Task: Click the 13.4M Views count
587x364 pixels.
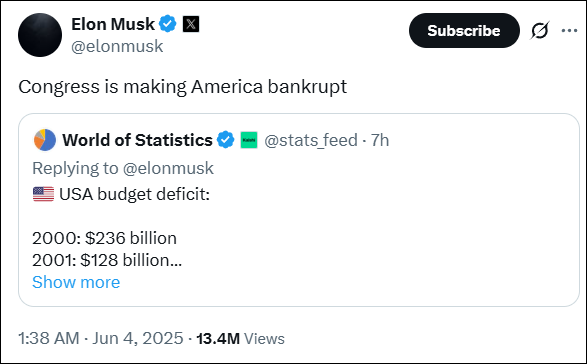Action: (x=240, y=339)
